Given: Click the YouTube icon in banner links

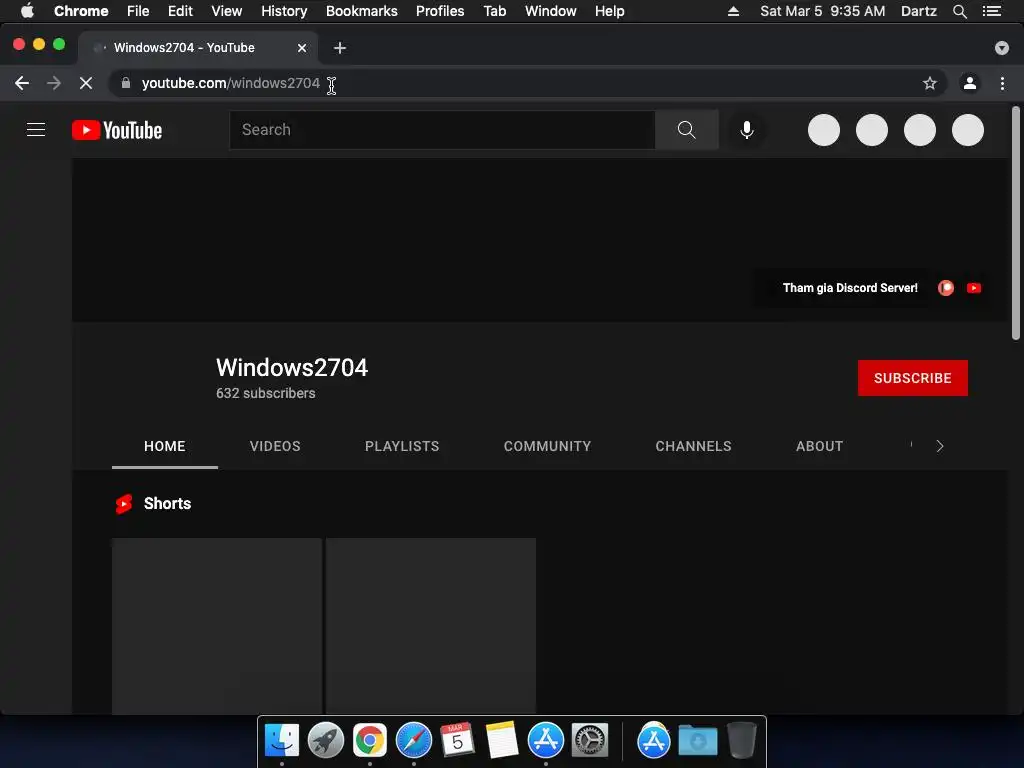Looking at the screenshot, I should point(974,288).
